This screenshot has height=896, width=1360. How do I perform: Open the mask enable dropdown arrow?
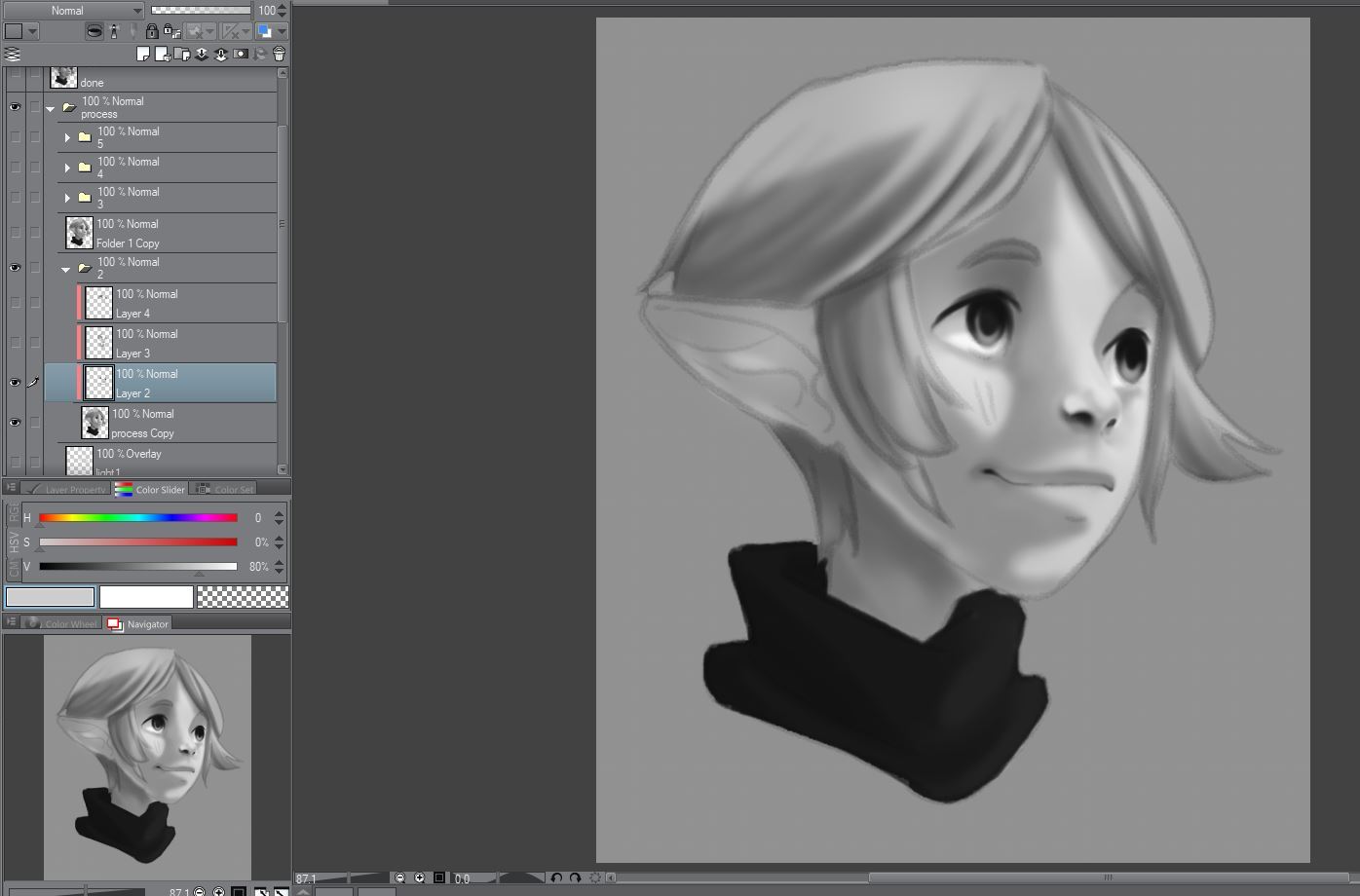tap(209, 31)
